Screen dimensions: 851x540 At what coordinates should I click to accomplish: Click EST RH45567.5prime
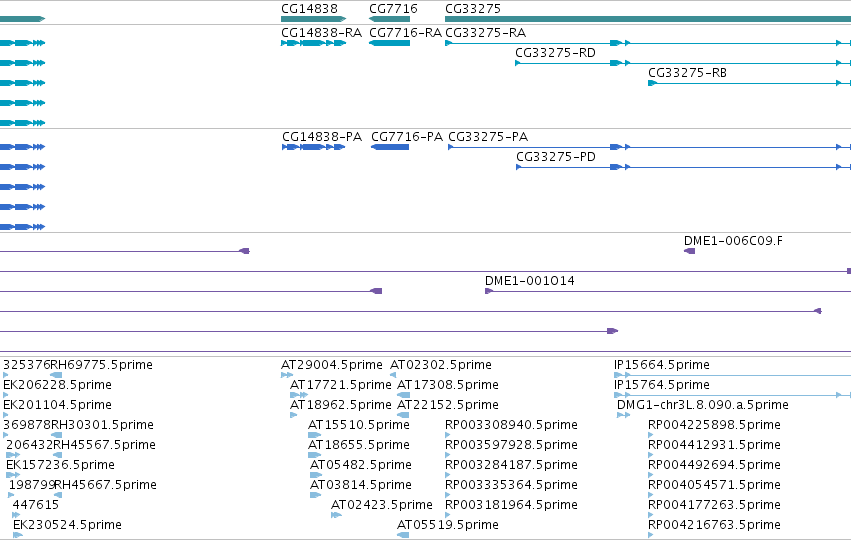coord(104,445)
